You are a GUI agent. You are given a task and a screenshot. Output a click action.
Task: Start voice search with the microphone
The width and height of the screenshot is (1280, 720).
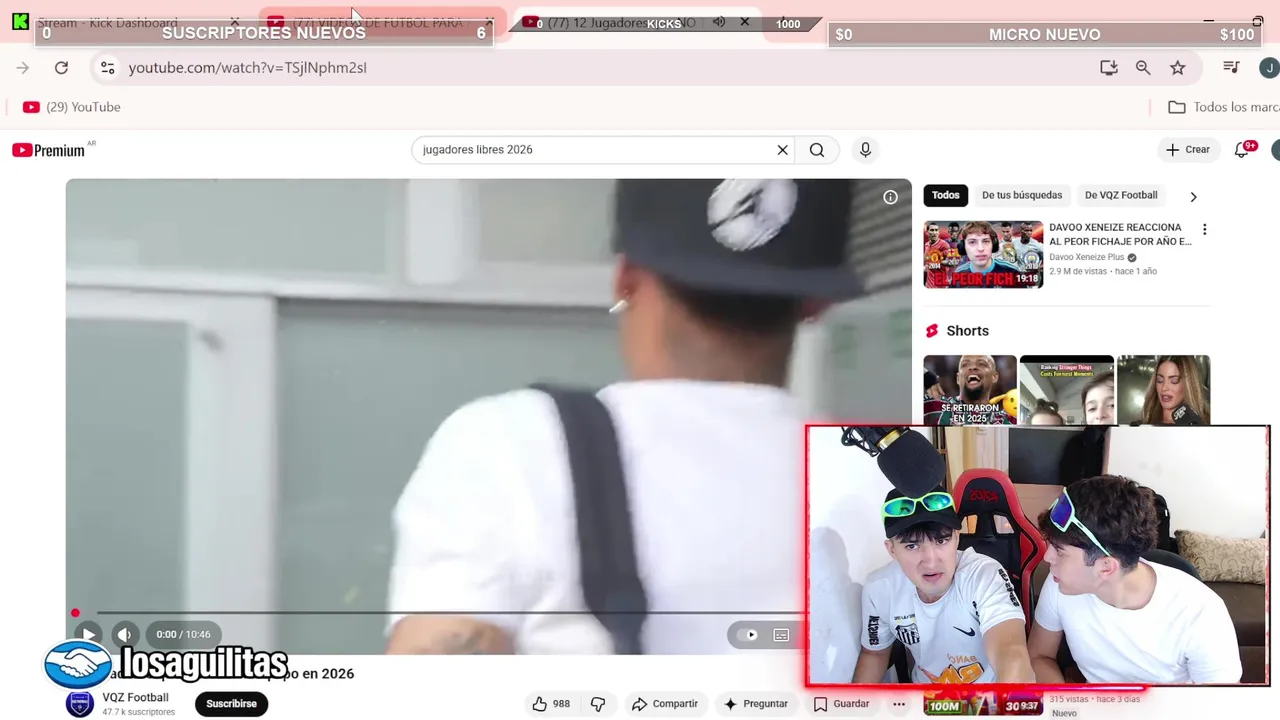pyautogui.click(x=865, y=150)
